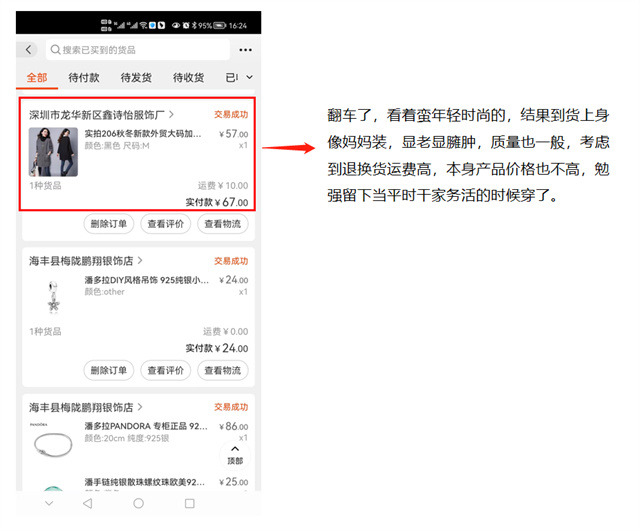The height and width of the screenshot is (531, 640).
Task: View logistics for the ¥24.00 charm order
Action: (222, 371)
